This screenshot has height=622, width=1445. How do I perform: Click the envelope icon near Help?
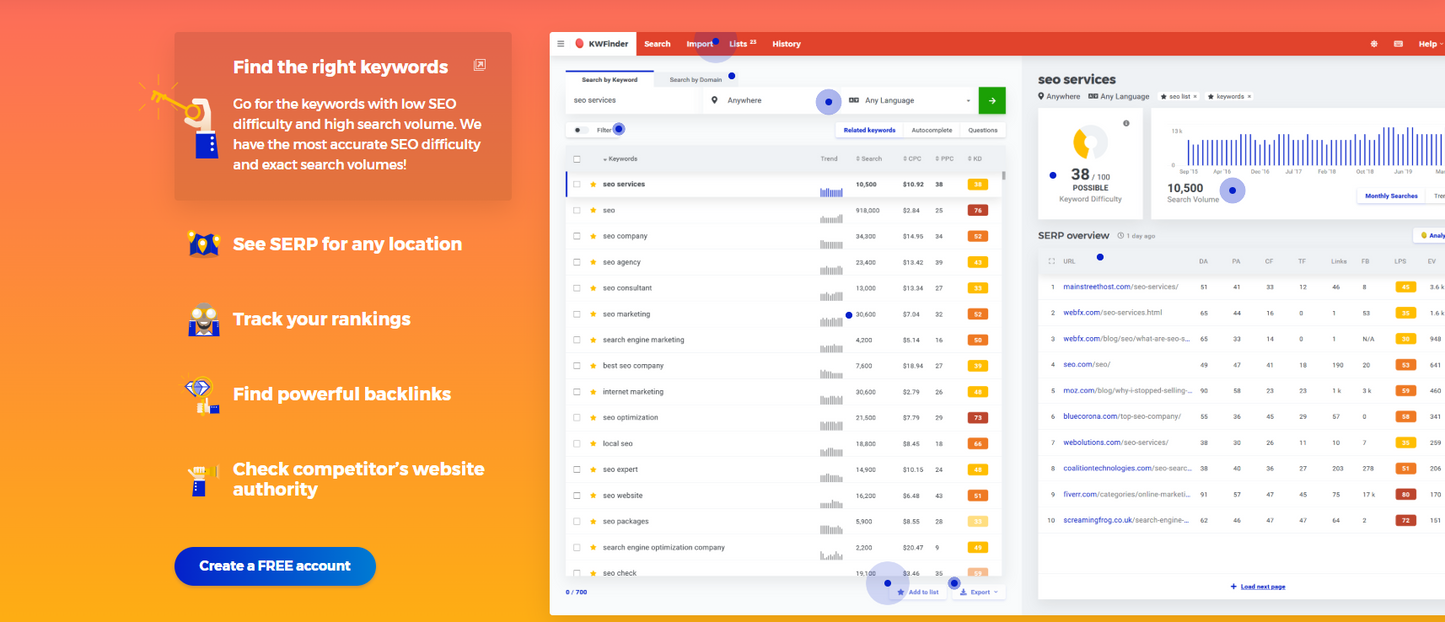1398,43
